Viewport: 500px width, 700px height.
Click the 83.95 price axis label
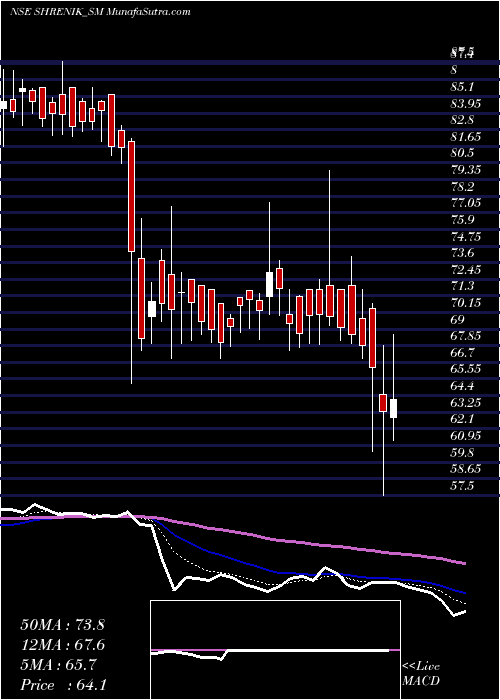pyautogui.click(x=466, y=104)
